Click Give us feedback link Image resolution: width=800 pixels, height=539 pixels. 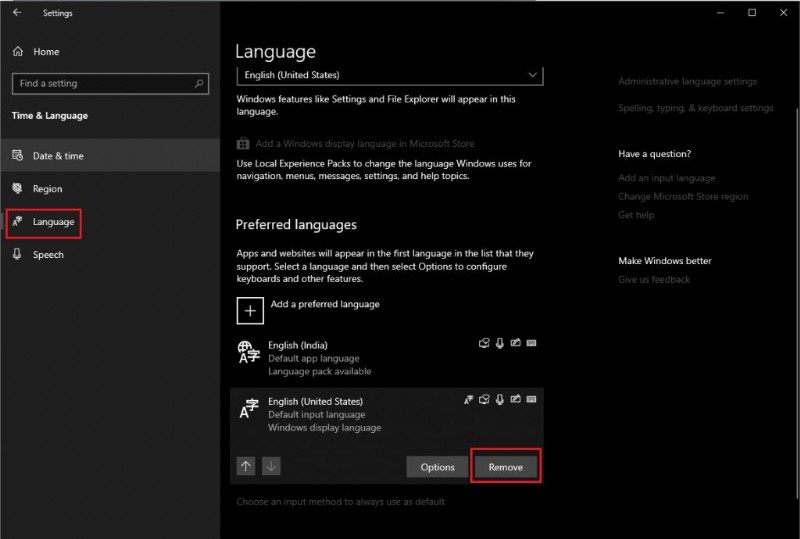[654, 279]
